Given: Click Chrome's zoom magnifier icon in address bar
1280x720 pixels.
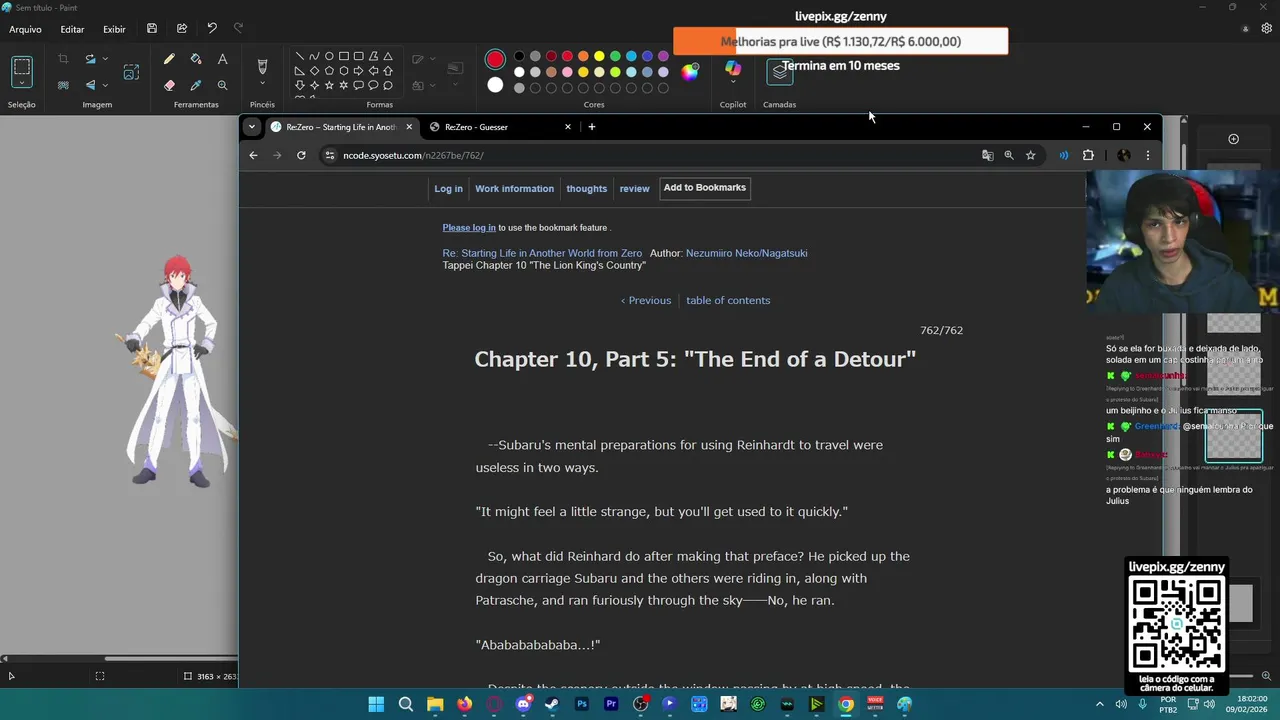Looking at the screenshot, I should pos(1009,155).
